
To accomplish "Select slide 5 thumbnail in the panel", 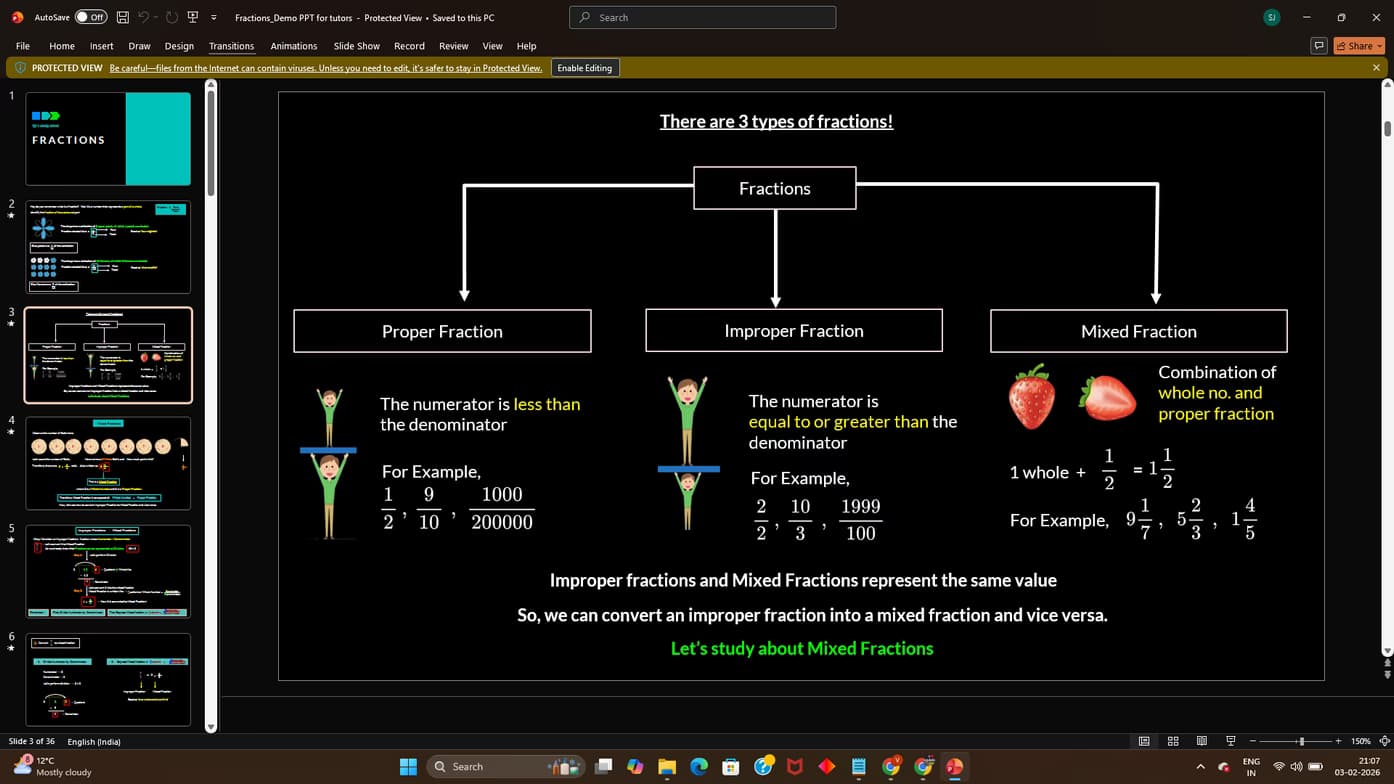I will point(108,570).
